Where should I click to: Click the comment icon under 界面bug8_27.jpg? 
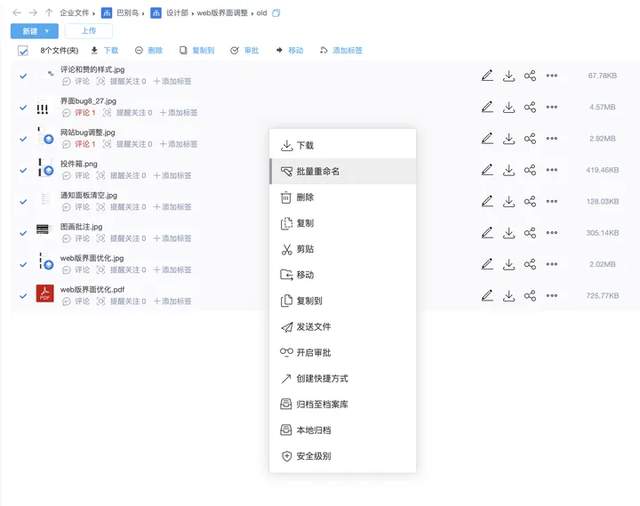[66, 113]
